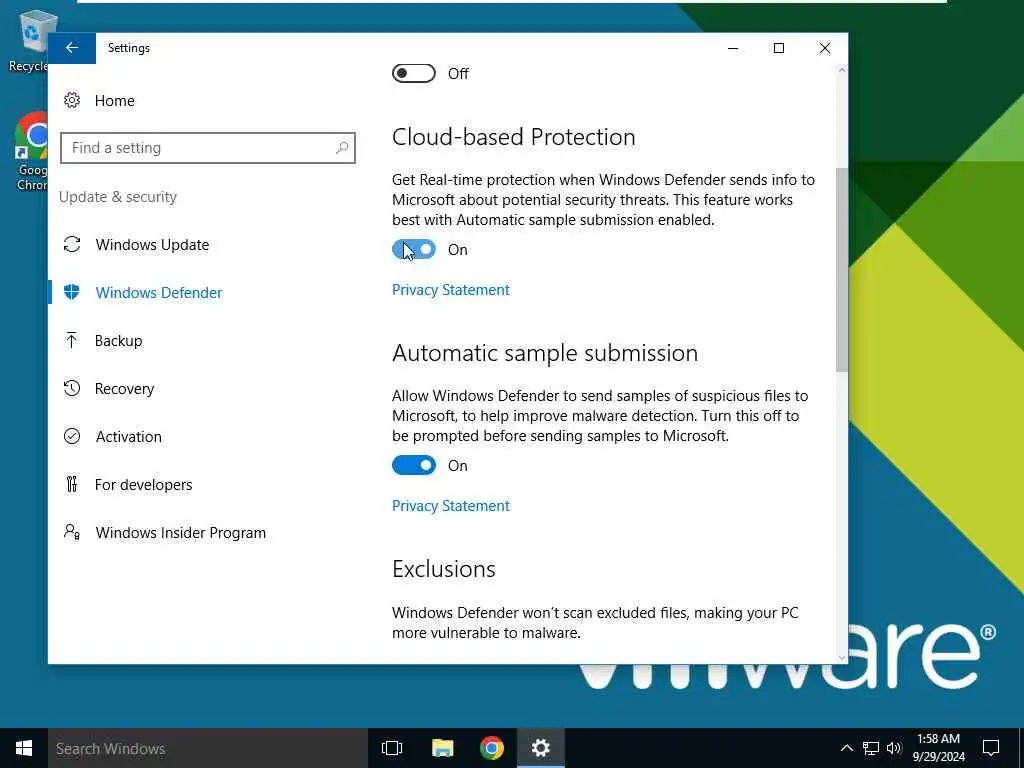
Task: Click the For developers tools icon
Action: click(x=72, y=484)
